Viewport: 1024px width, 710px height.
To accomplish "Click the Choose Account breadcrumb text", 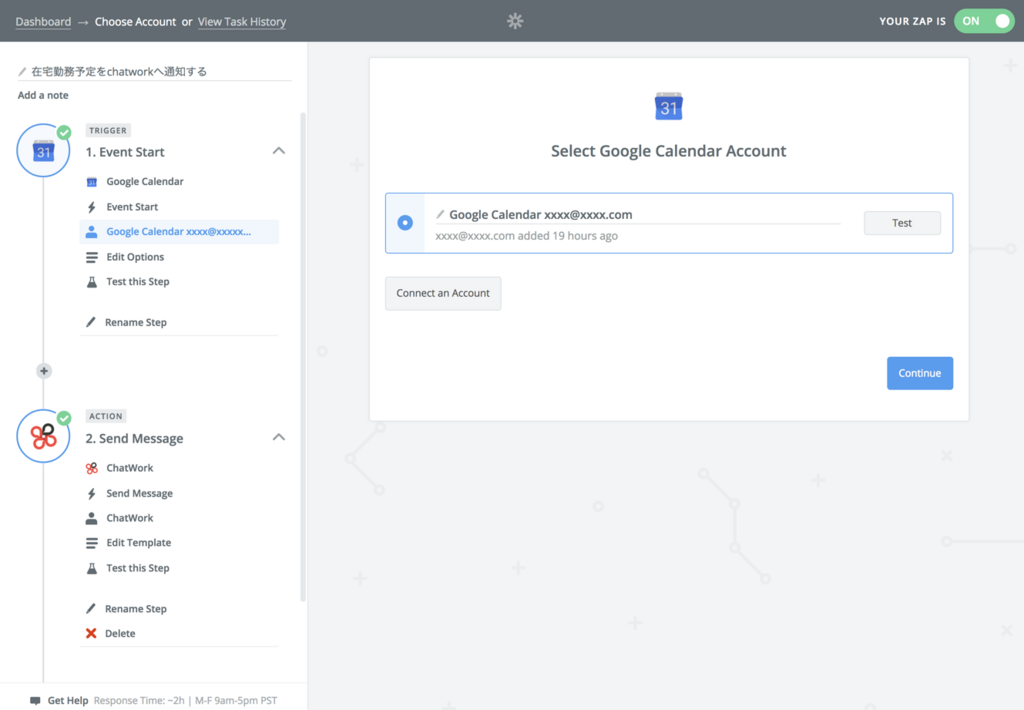I will tap(135, 22).
